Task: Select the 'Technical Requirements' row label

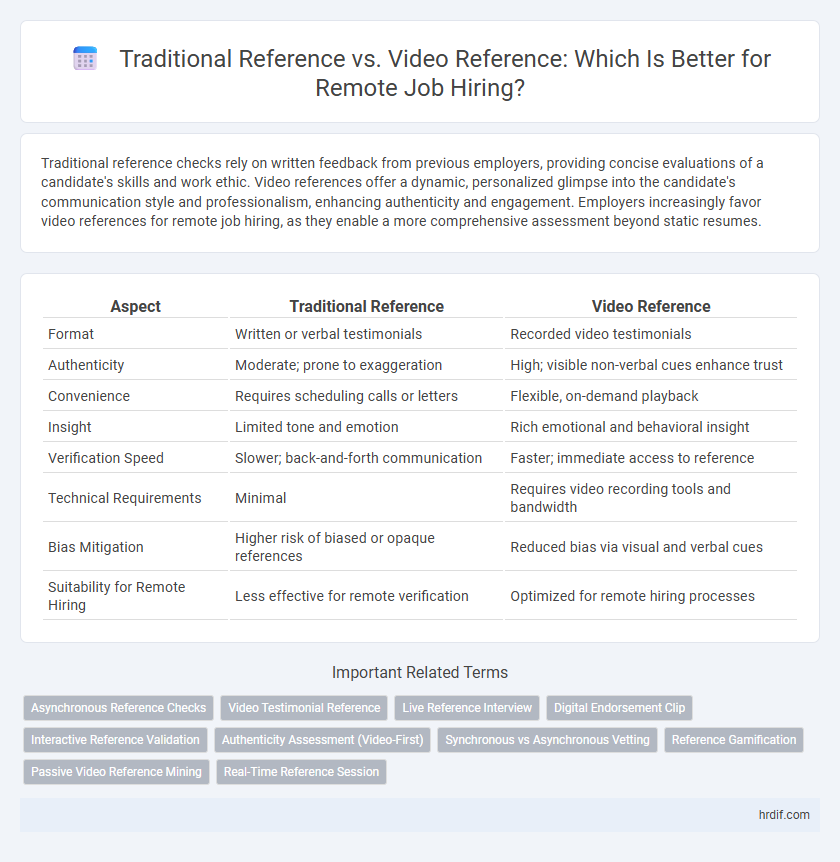Action: coord(124,498)
